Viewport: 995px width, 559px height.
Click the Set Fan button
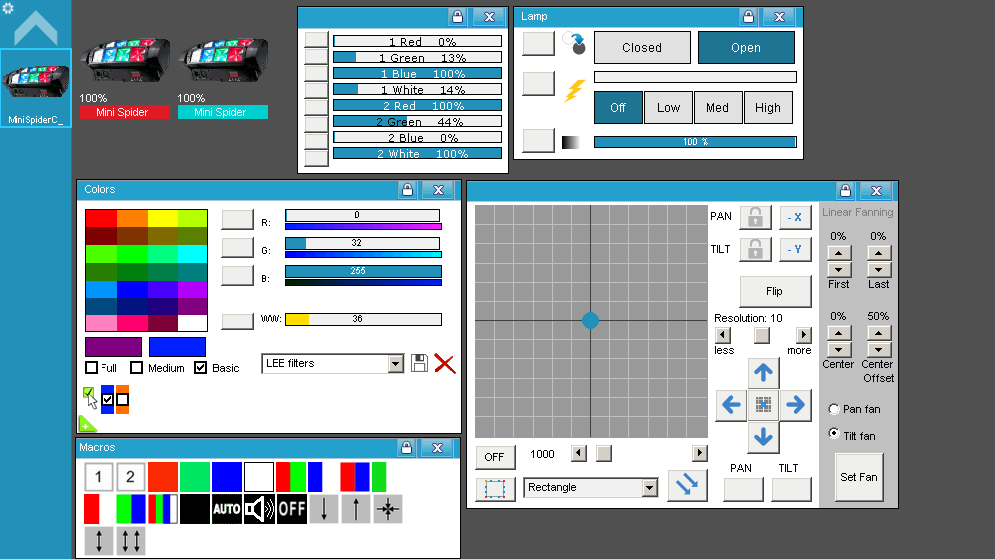tap(859, 477)
